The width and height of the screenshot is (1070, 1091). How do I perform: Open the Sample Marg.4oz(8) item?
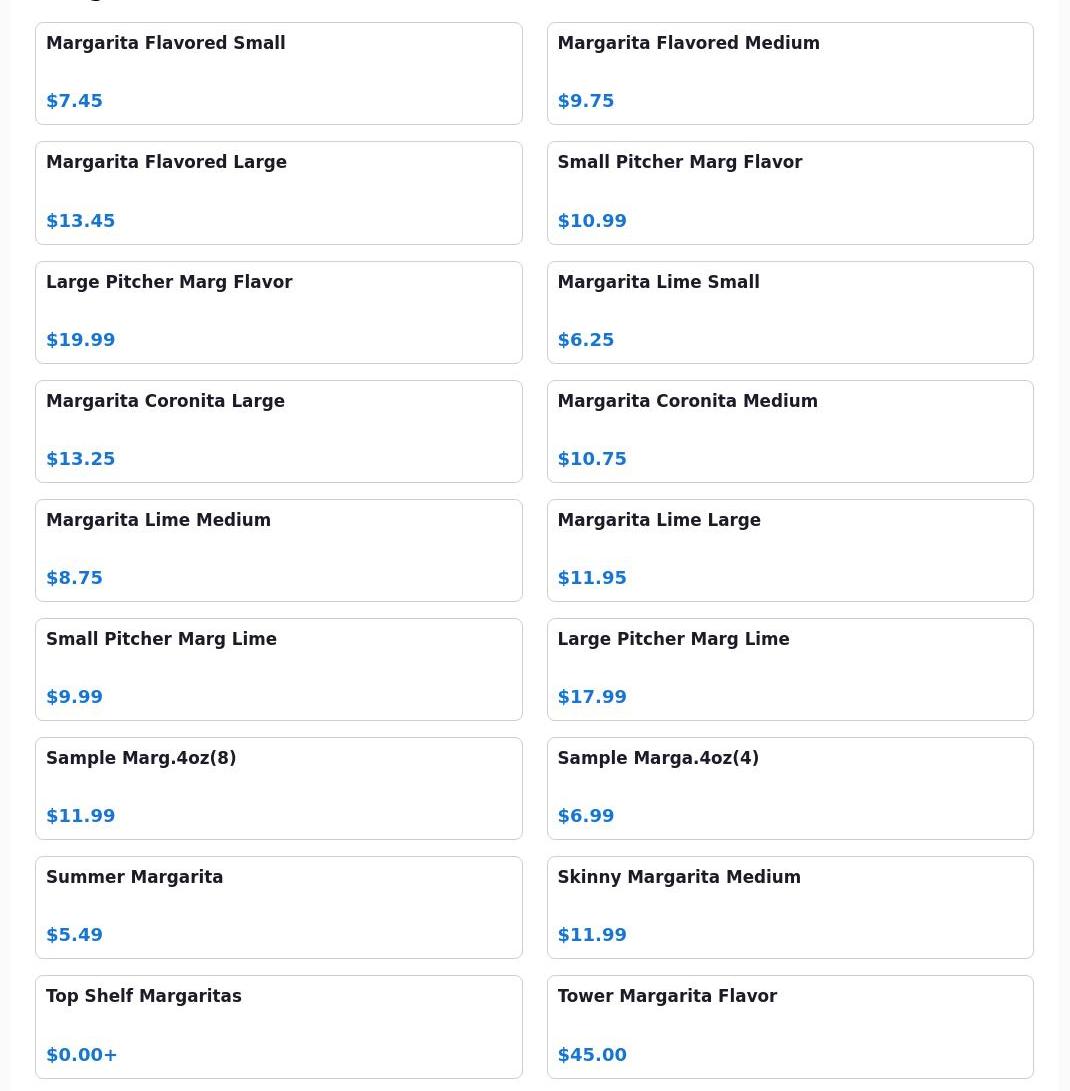(278, 788)
